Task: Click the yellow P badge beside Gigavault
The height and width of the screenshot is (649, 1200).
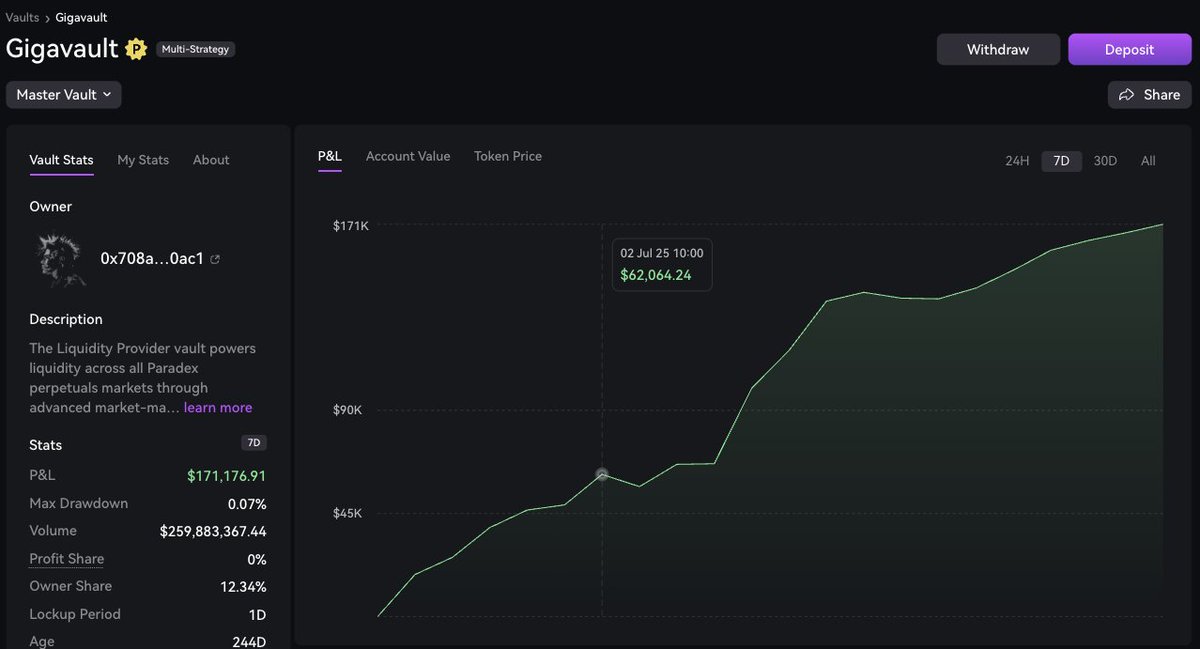Action: click(x=136, y=49)
